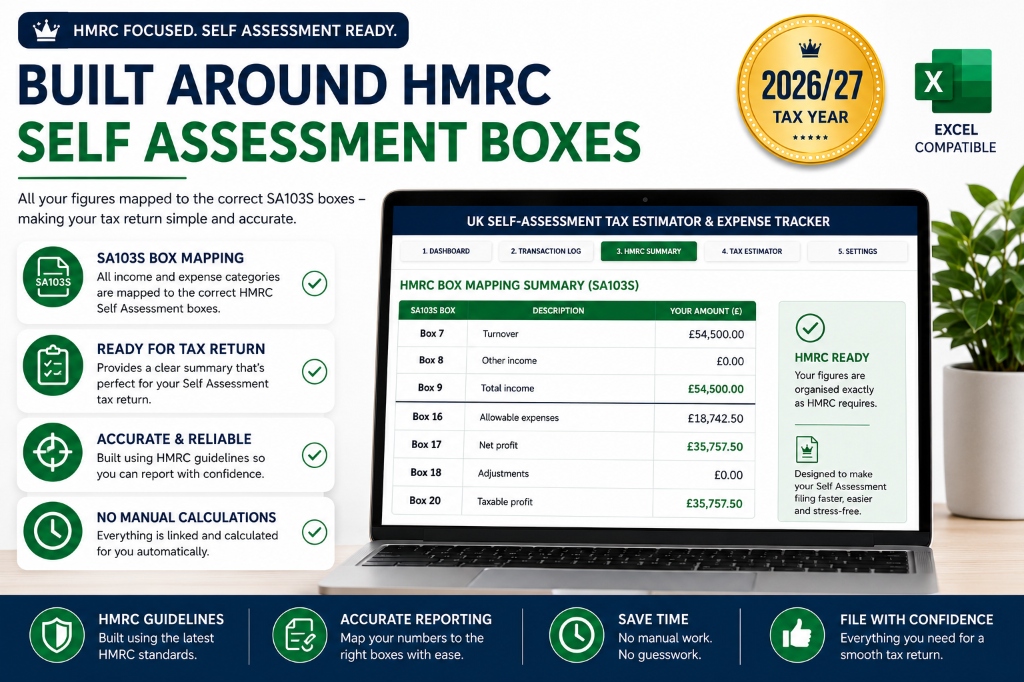This screenshot has width=1024, height=682.
Task: Click the Taxable profit description
Action: [x=505, y=502]
